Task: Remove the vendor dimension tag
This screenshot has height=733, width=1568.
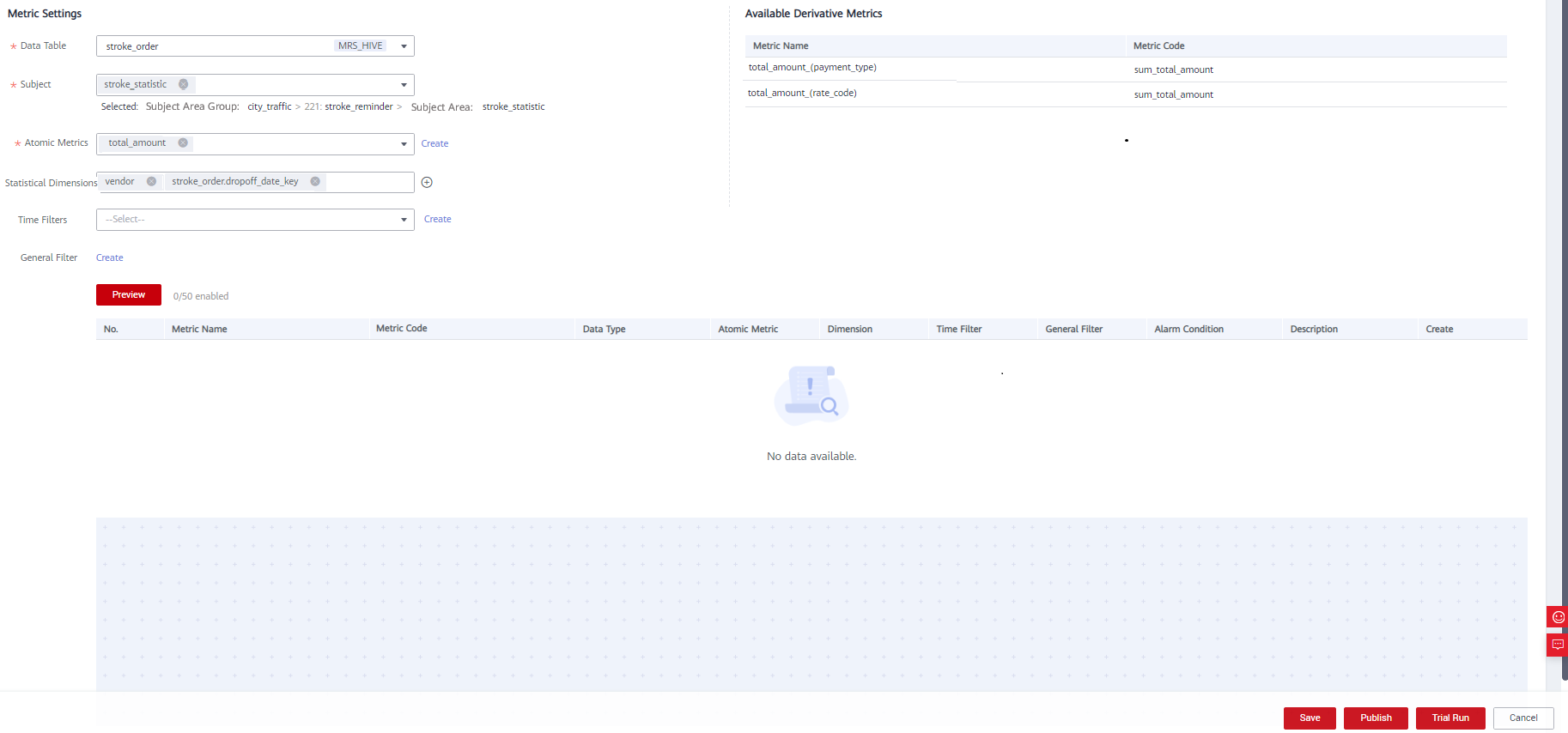Action: click(151, 181)
